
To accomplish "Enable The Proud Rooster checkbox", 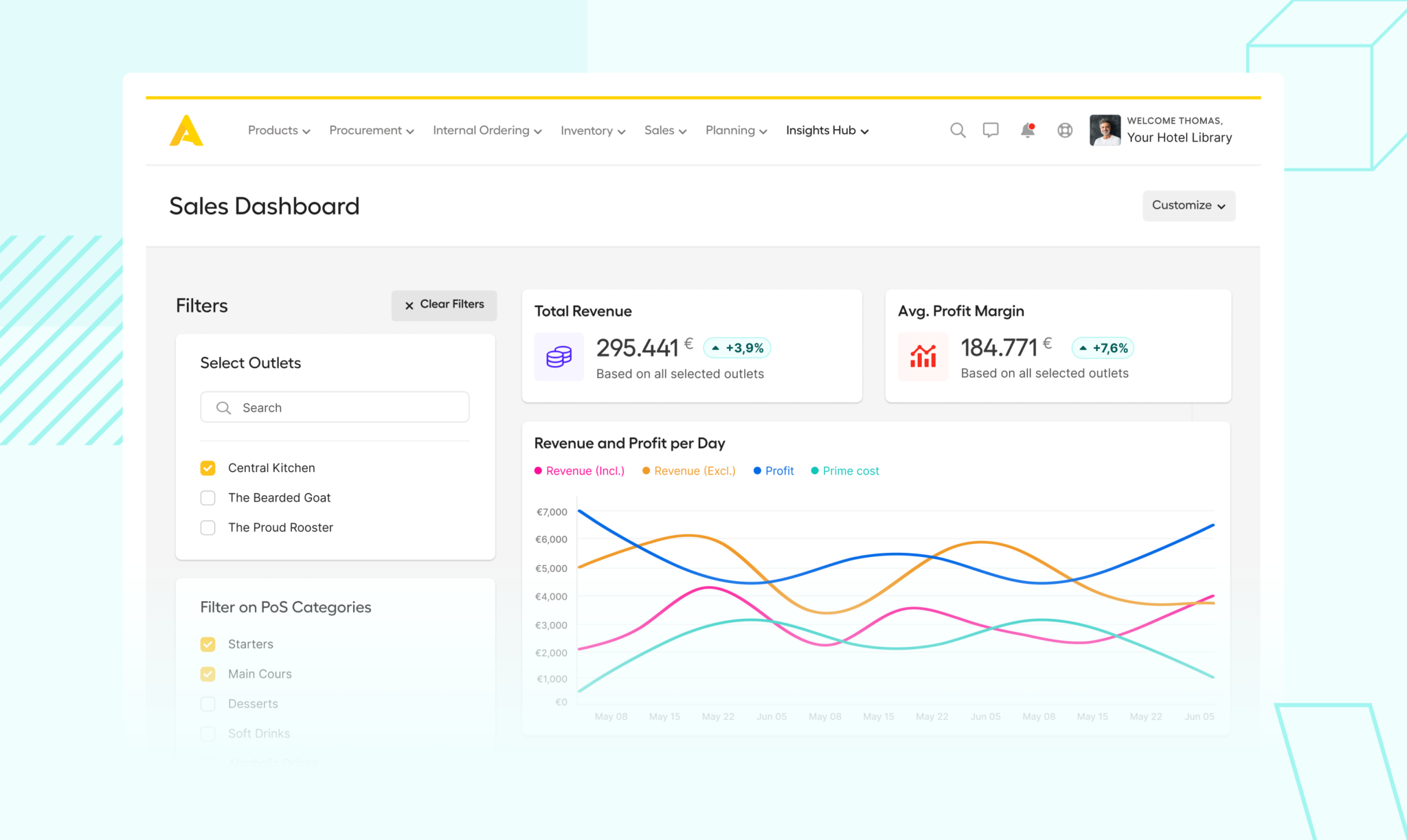I will point(207,527).
